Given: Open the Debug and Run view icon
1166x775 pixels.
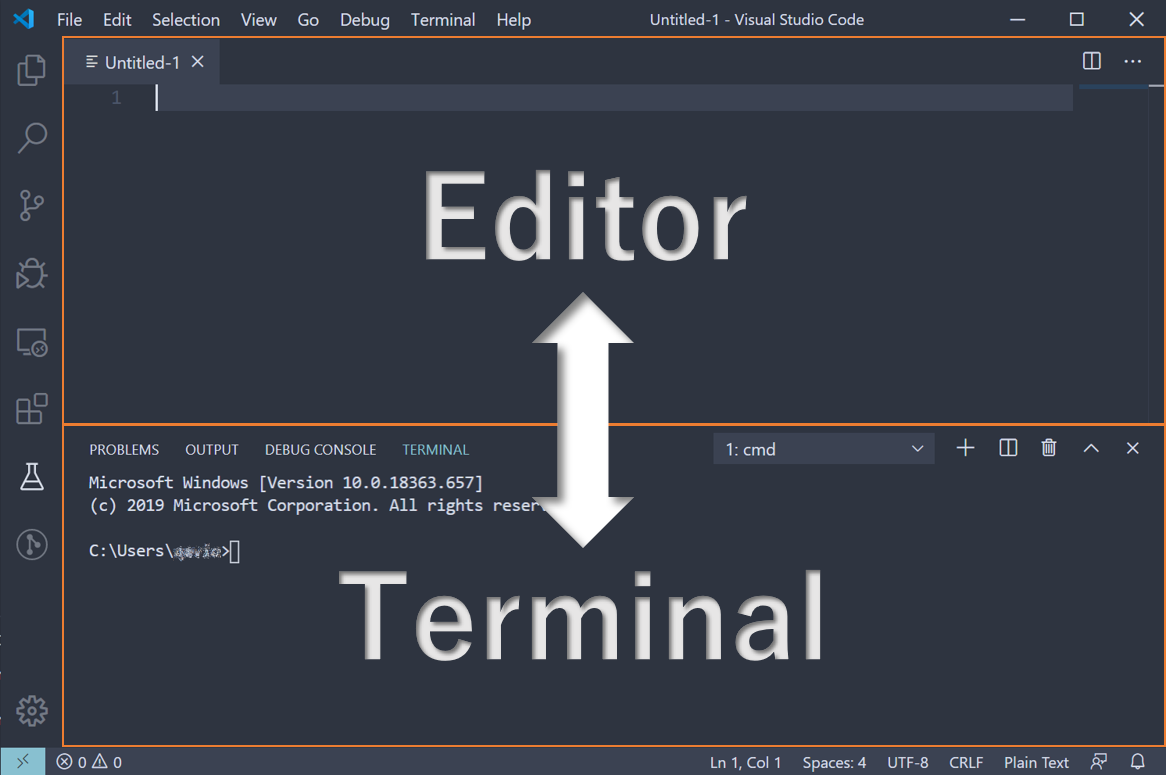Looking at the screenshot, I should tap(31, 273).
